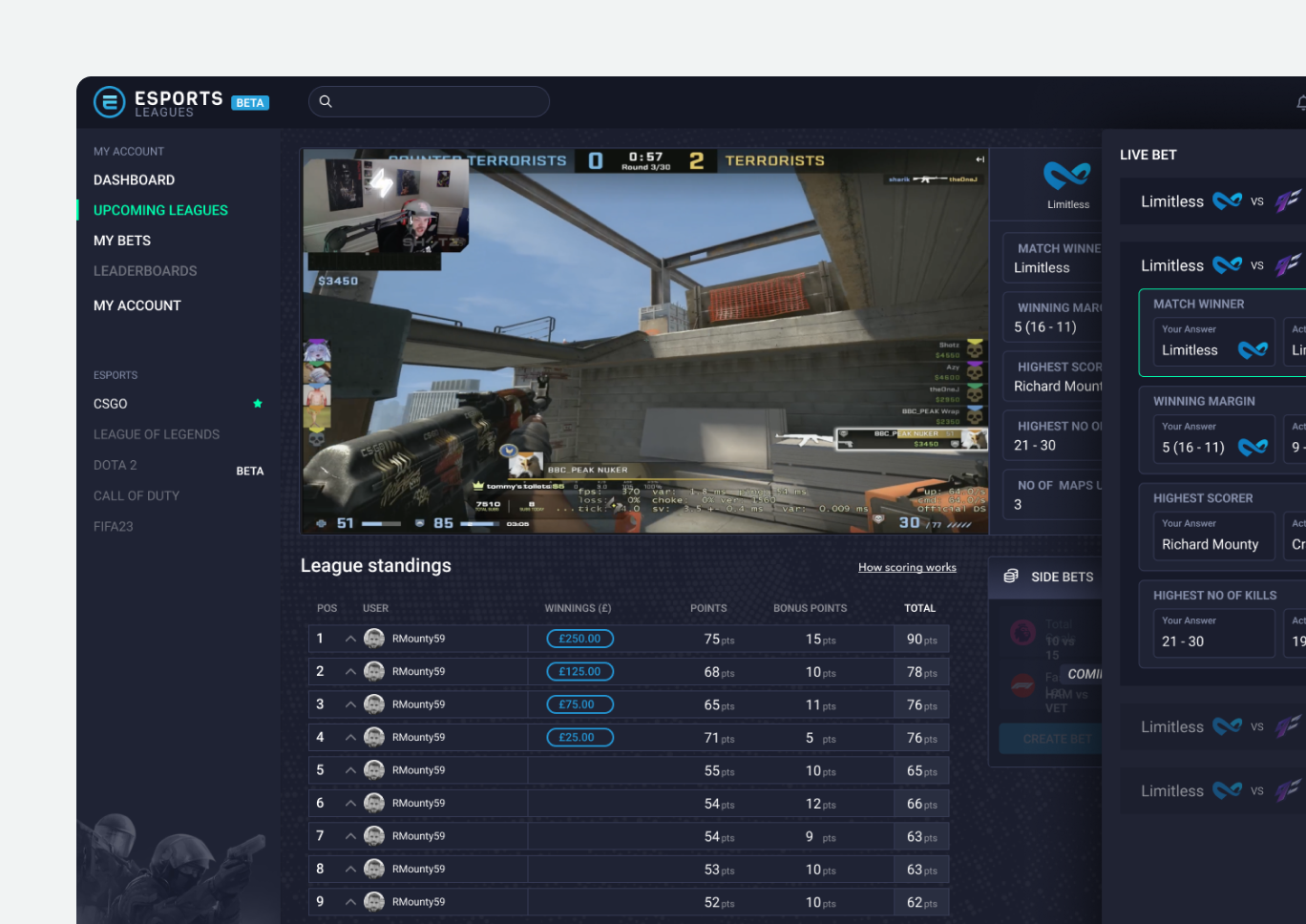
Task: Expand position 5 row chevron
Action: coord(350,770)
